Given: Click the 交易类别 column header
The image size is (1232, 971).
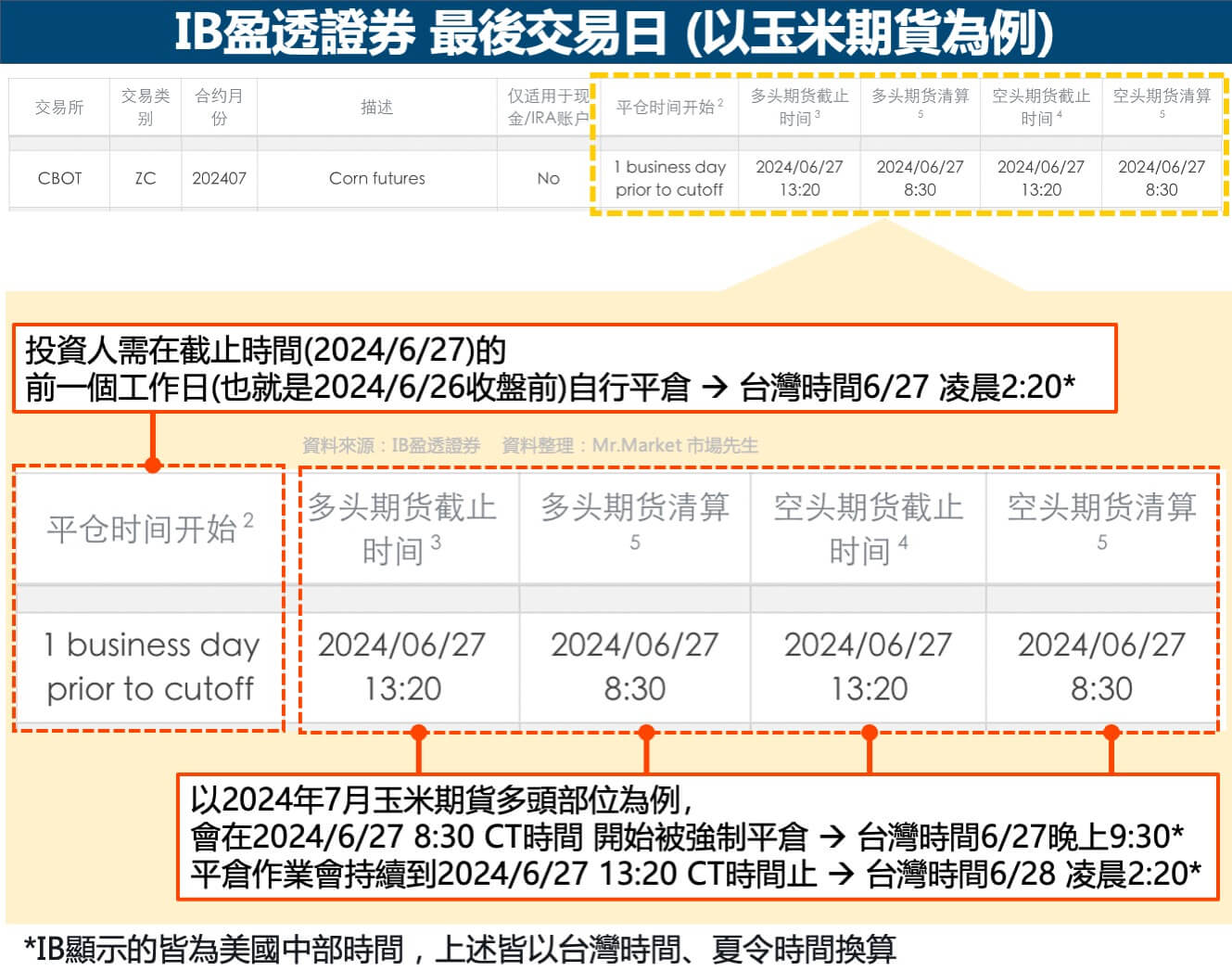Looking at the screenshot, I should (x=146, y=108).
